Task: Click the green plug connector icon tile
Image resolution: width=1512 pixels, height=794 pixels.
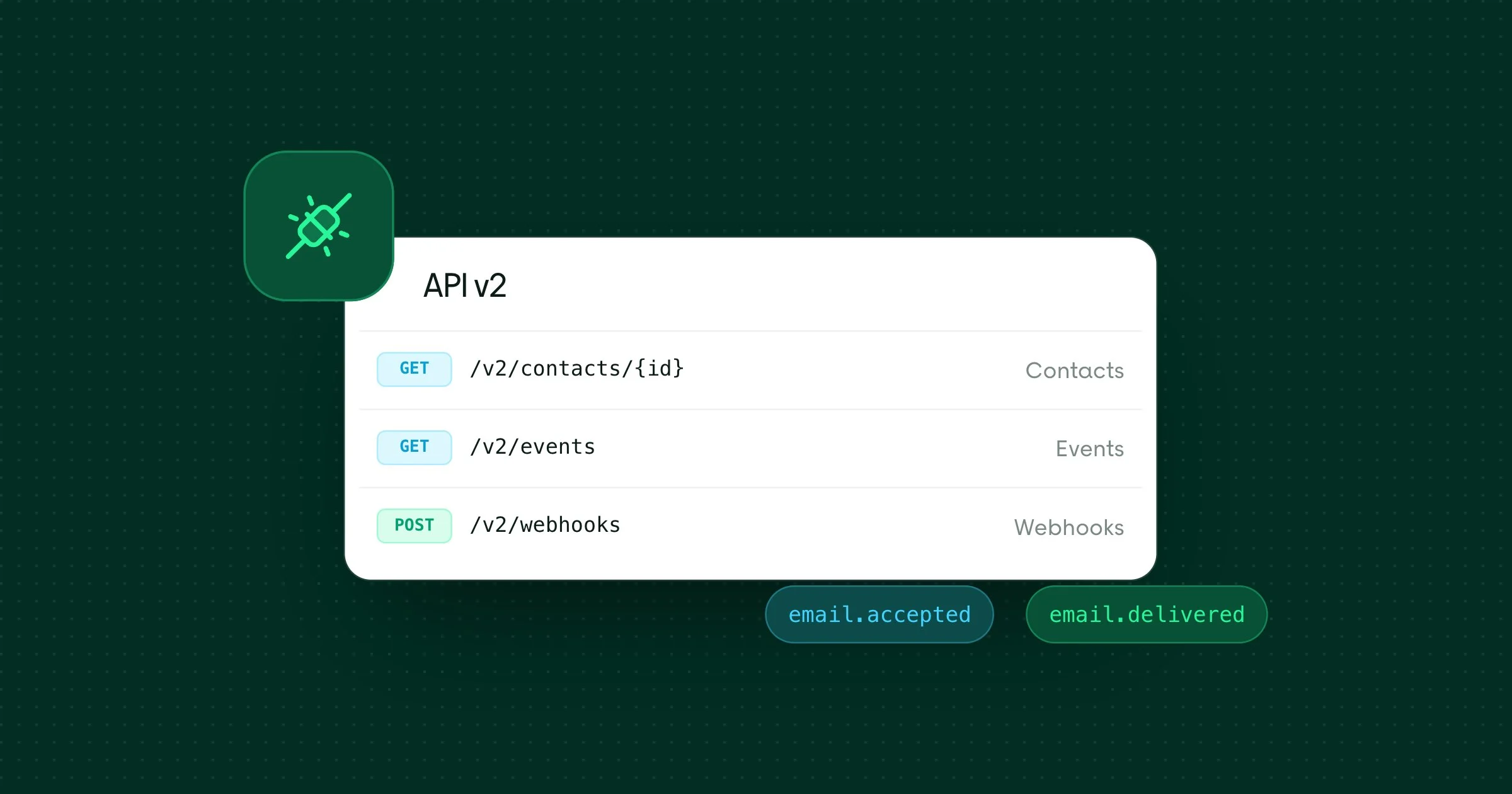Action: click(x=319, y=226)
